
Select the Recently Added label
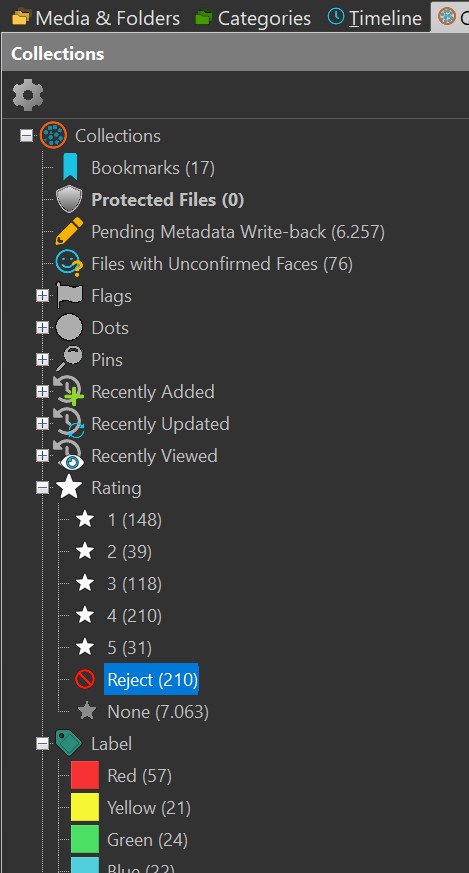[153, 391]
